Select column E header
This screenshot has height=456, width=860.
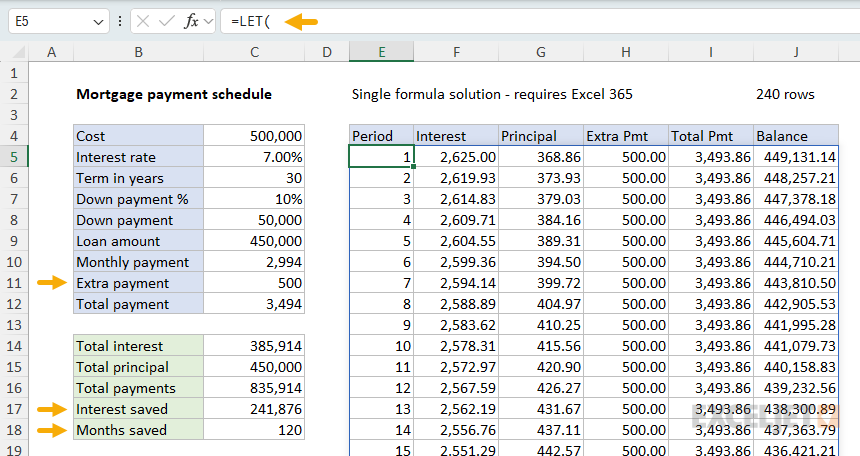click(381, 52)
